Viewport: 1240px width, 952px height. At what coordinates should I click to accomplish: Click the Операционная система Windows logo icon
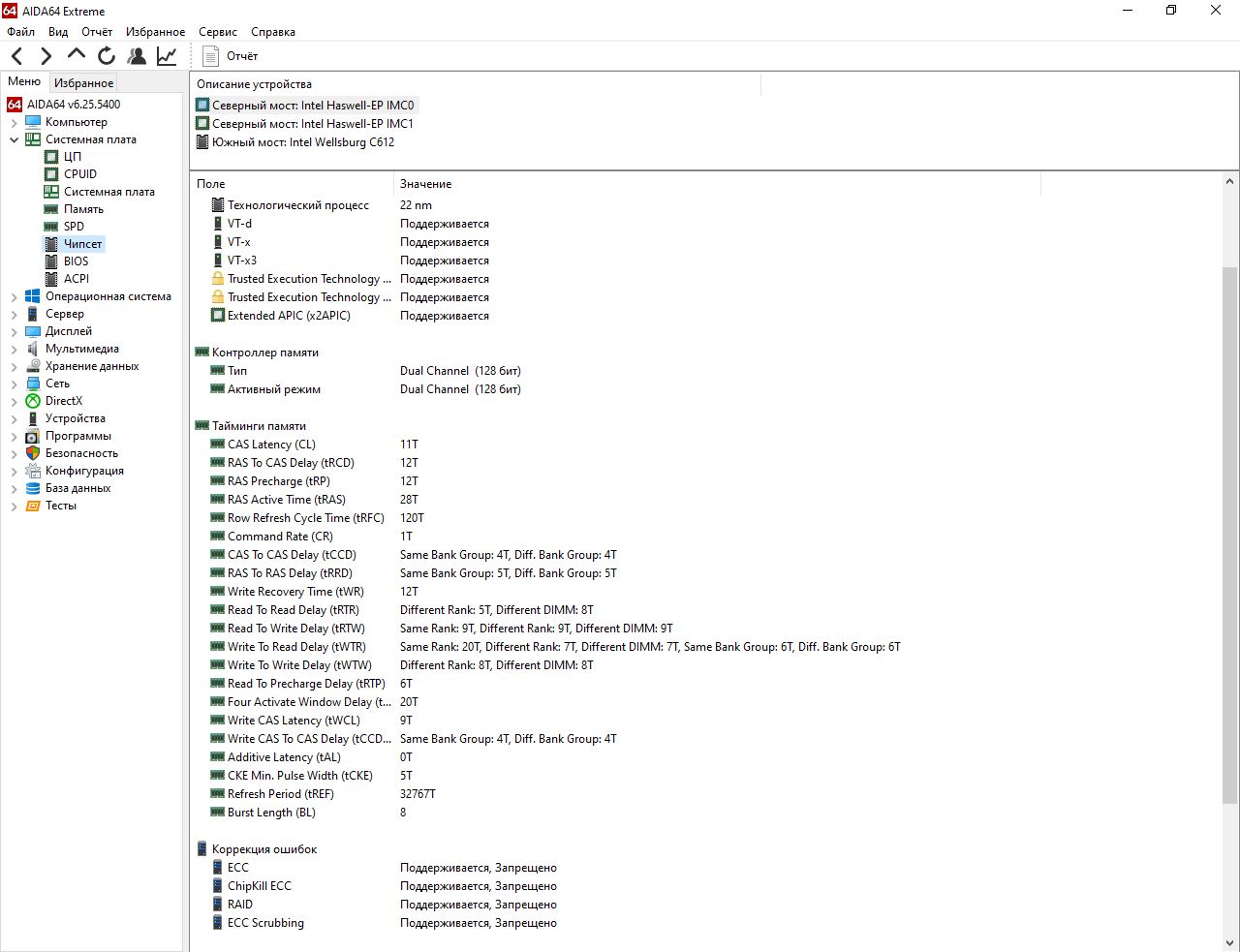[33, 296]
